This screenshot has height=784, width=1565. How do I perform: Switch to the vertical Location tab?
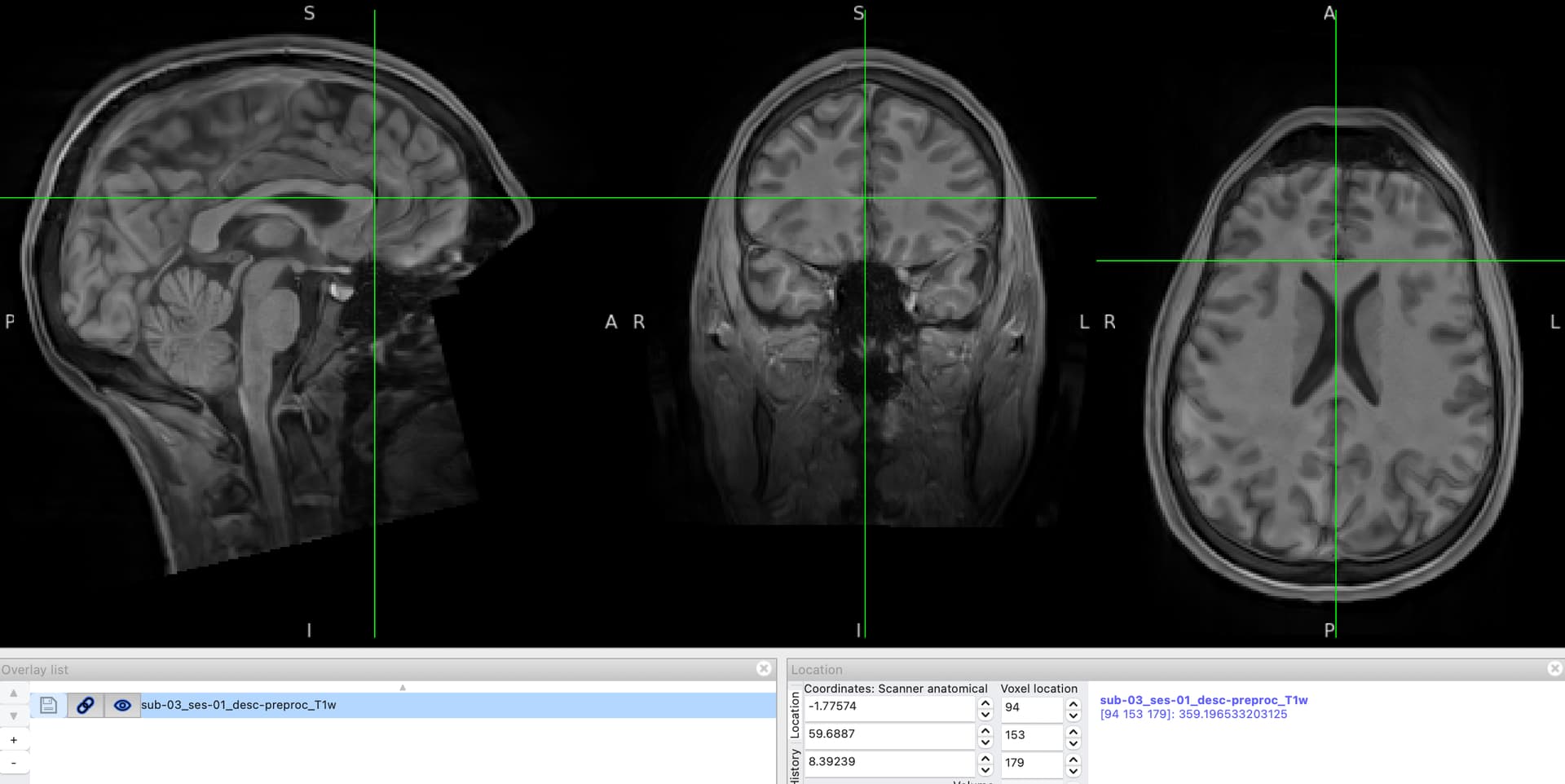click(796, 714)
